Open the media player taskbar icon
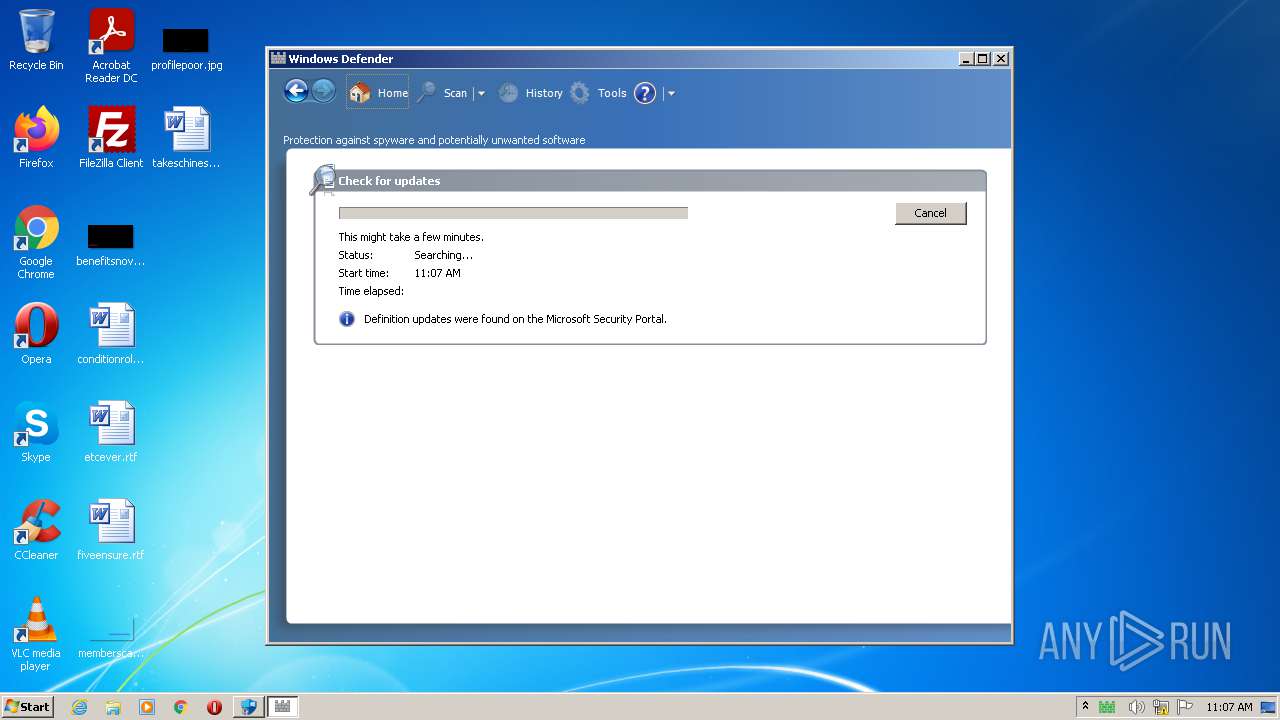1280x720 pixels. [x=147, y=707]
